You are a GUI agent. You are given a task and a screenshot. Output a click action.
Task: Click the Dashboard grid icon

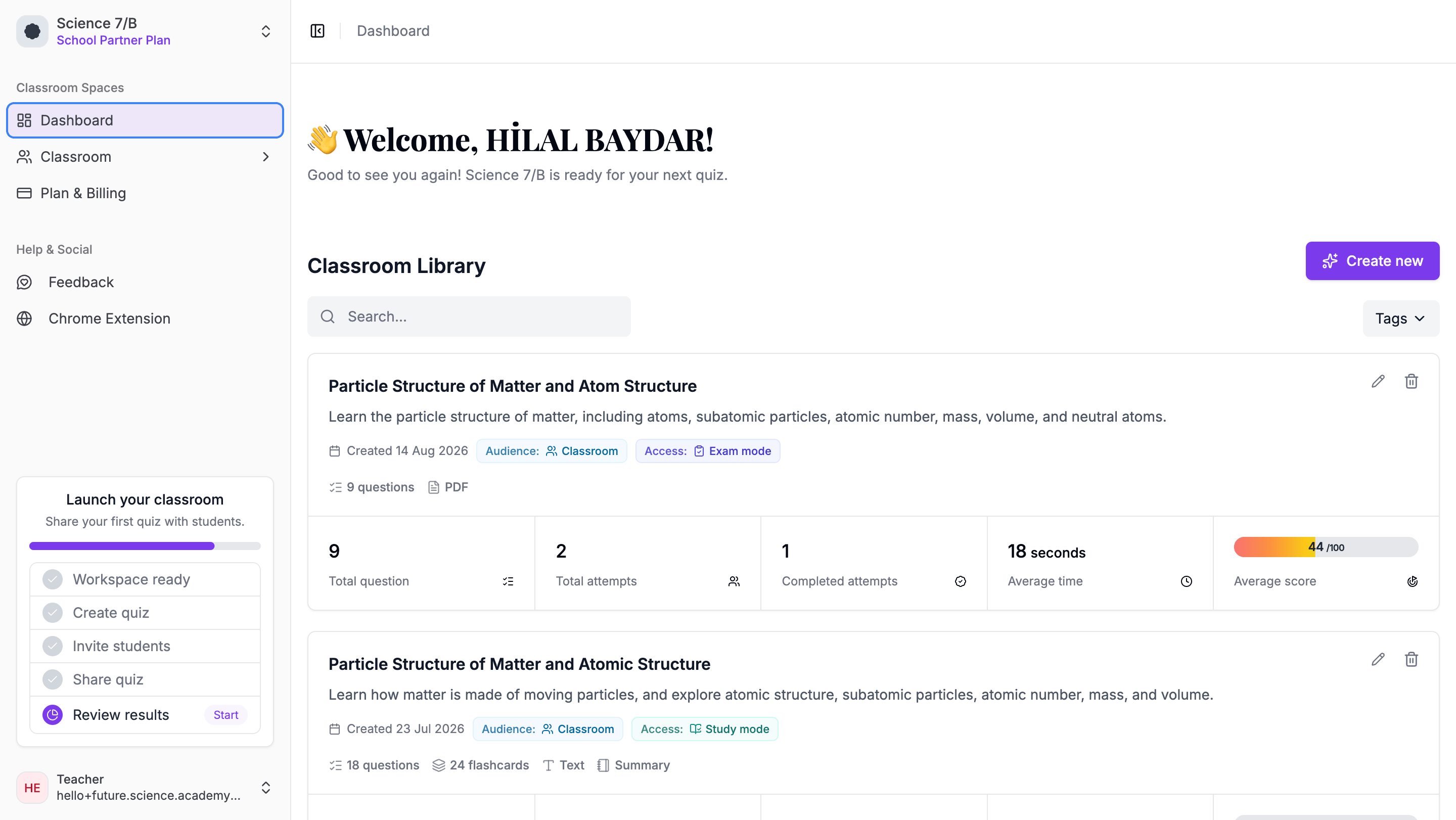(x=24, y=120)
